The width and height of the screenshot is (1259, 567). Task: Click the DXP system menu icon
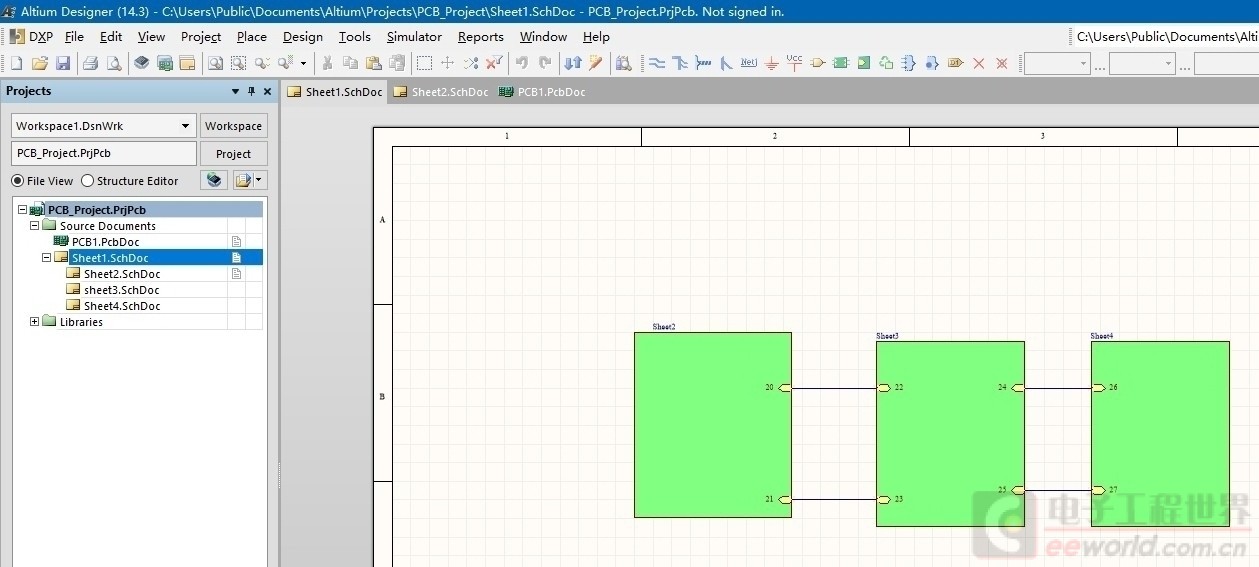click(x=30, y=36)
